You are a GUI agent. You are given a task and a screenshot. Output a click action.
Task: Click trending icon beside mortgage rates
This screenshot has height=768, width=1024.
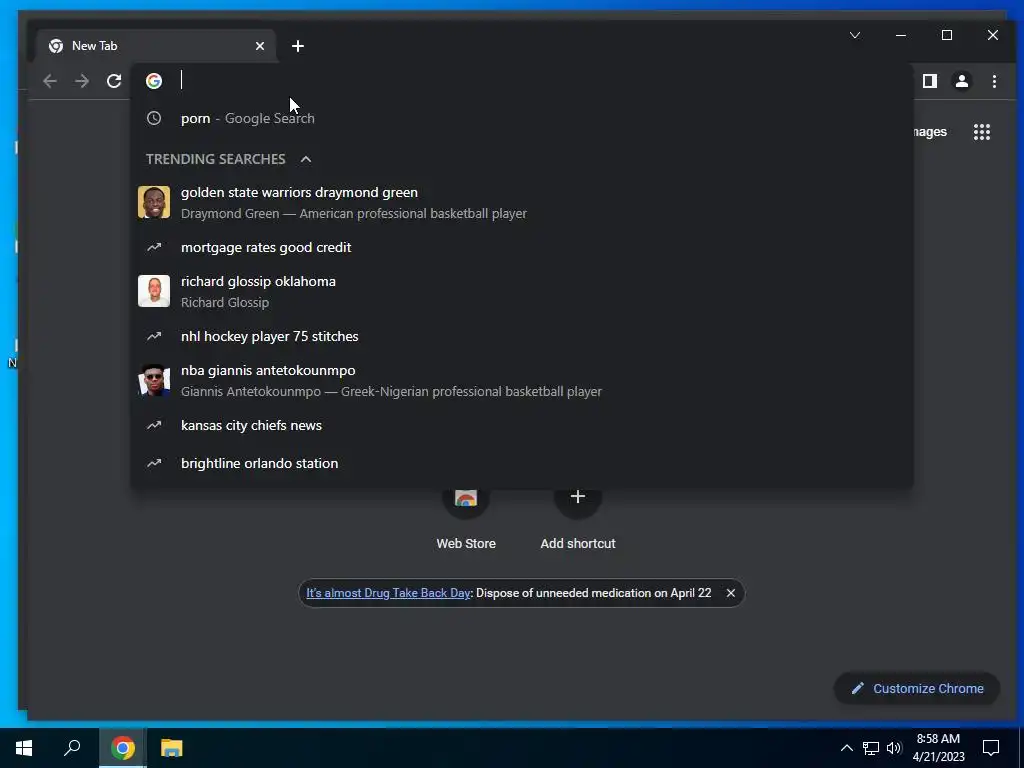pos(154,248)
